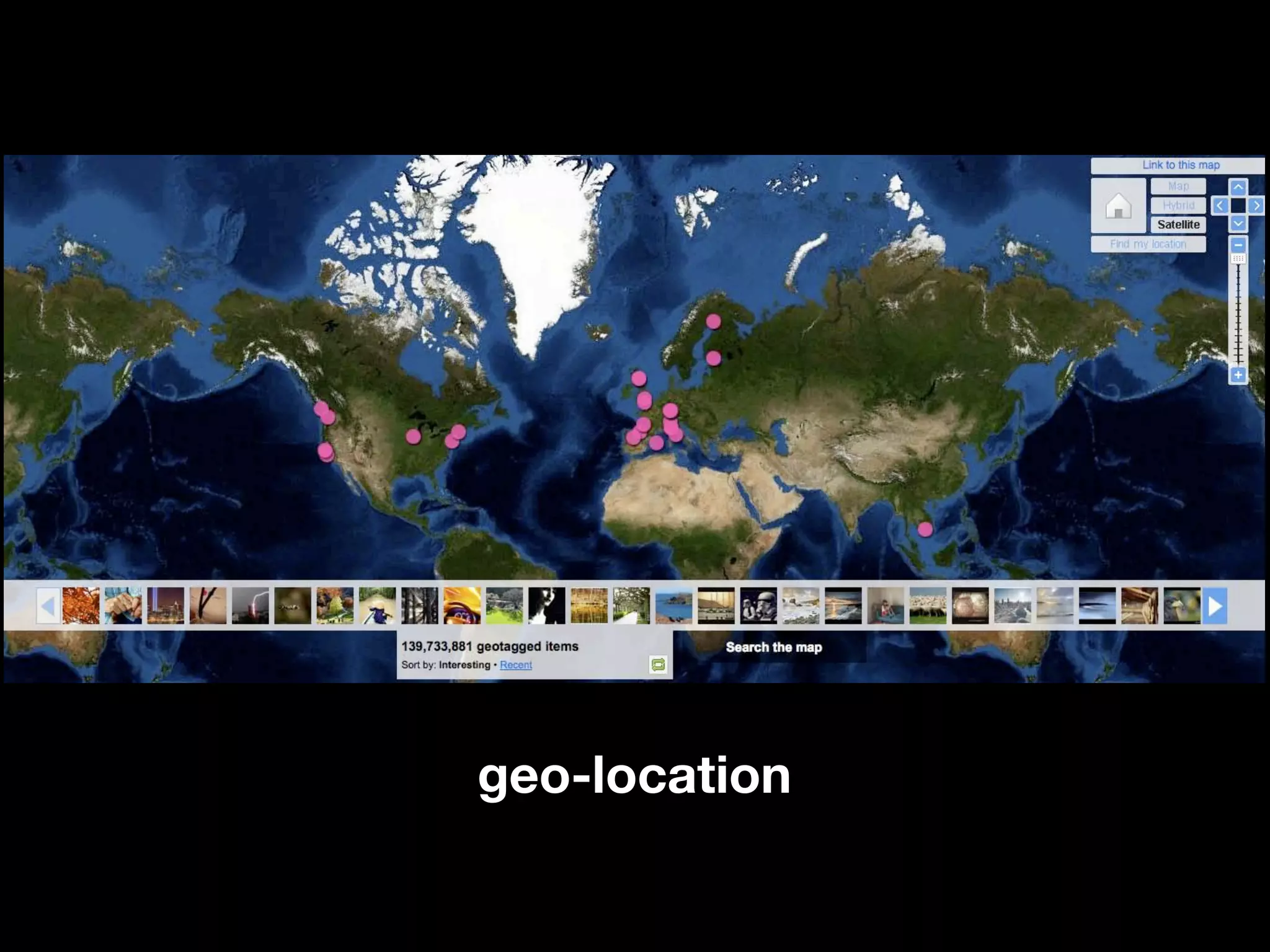This screenshot has height=952, width=1270.
Task: Open the gray tree trunks forest thumbnail
Action: tap(420, 606)
